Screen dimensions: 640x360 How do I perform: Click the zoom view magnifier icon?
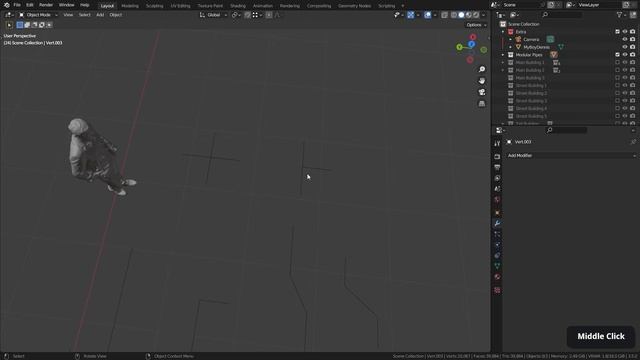482,69
